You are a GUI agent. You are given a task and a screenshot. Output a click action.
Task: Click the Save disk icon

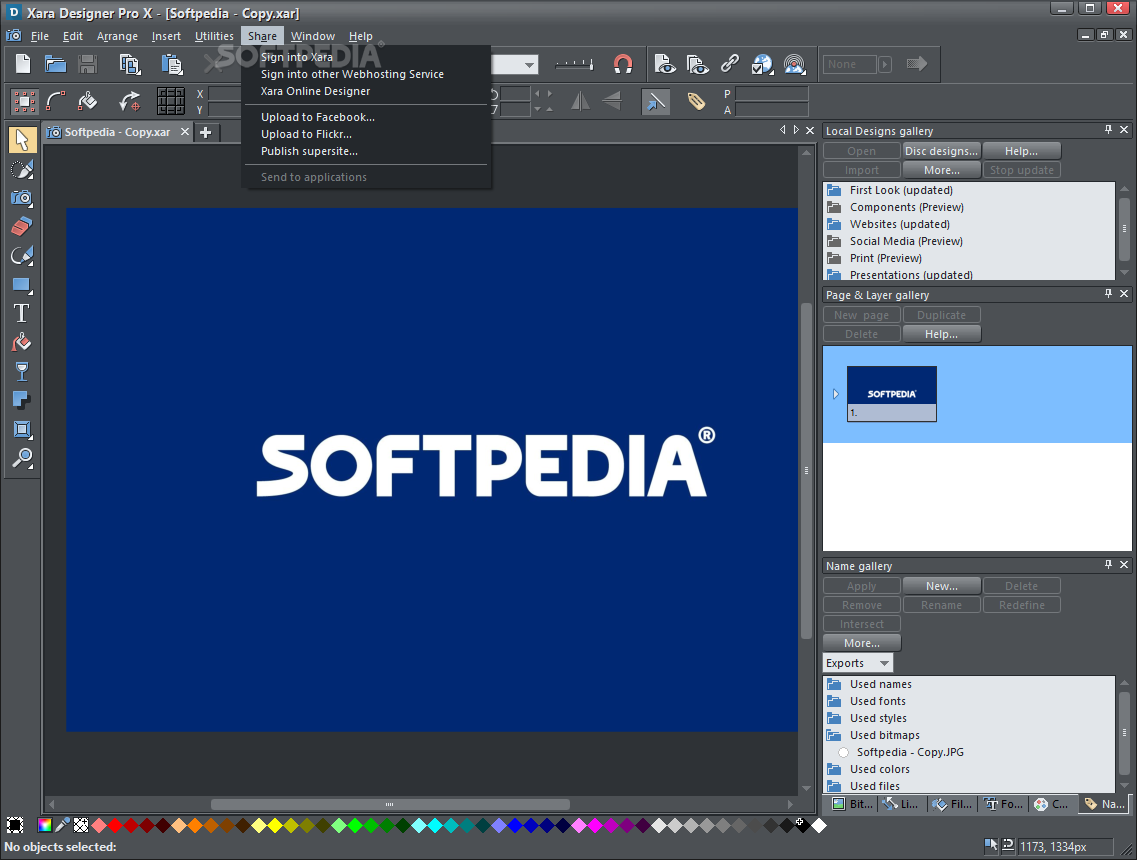pyautogui.click(x=88, y=64)
